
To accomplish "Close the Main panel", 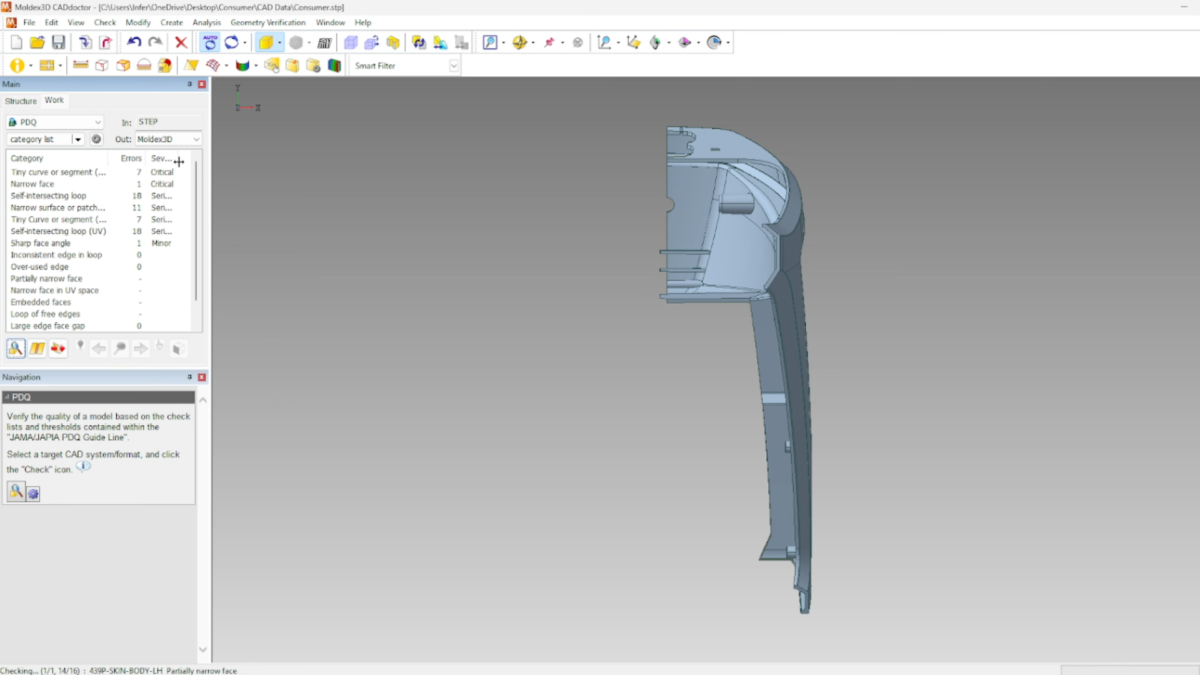I will tap(202, 84).
